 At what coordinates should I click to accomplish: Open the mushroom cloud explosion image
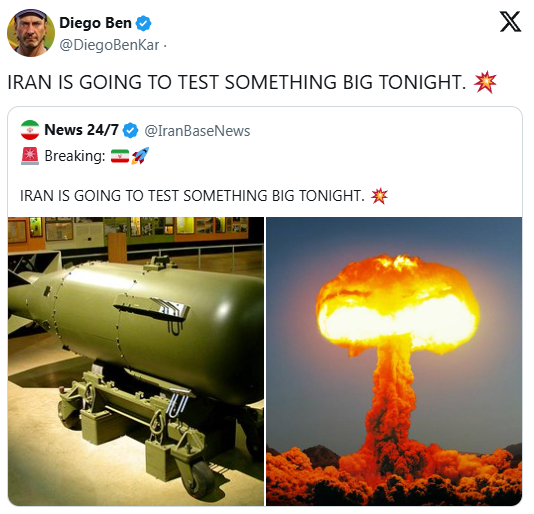click(394, 361)
